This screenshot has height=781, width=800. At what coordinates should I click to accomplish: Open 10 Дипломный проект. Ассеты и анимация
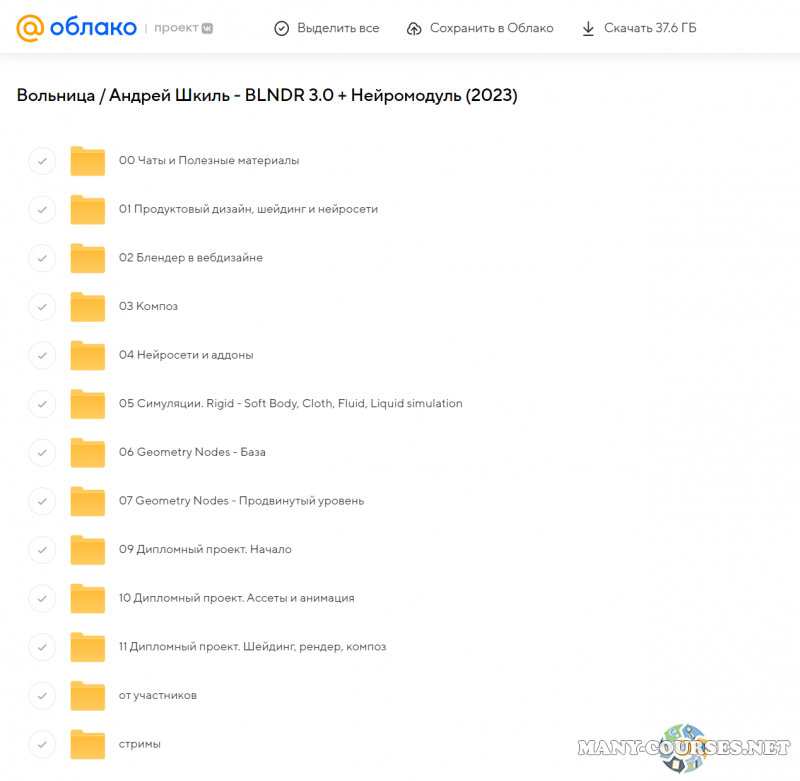pos(236,598)
